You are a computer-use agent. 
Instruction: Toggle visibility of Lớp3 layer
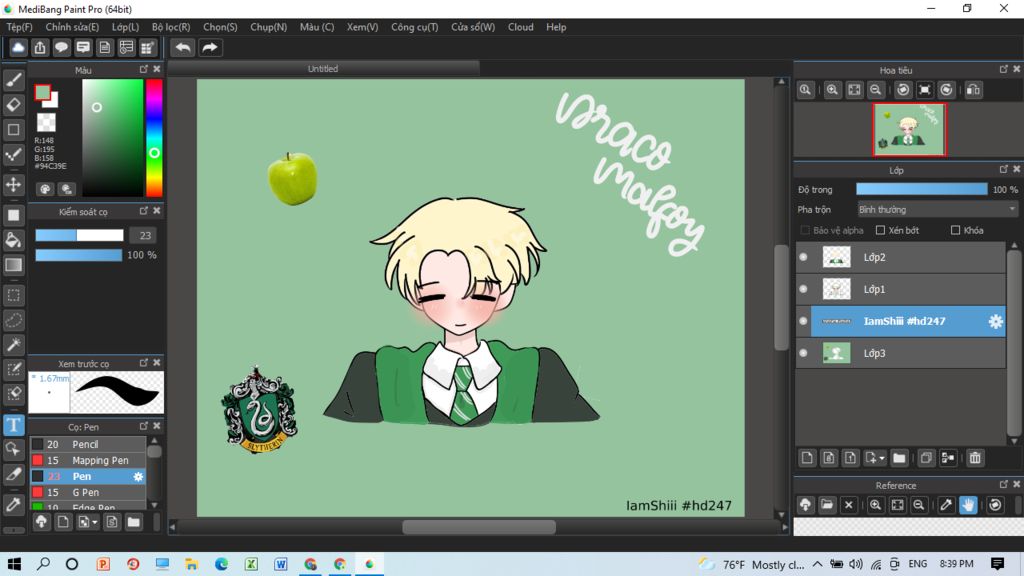tap(803, 353)
